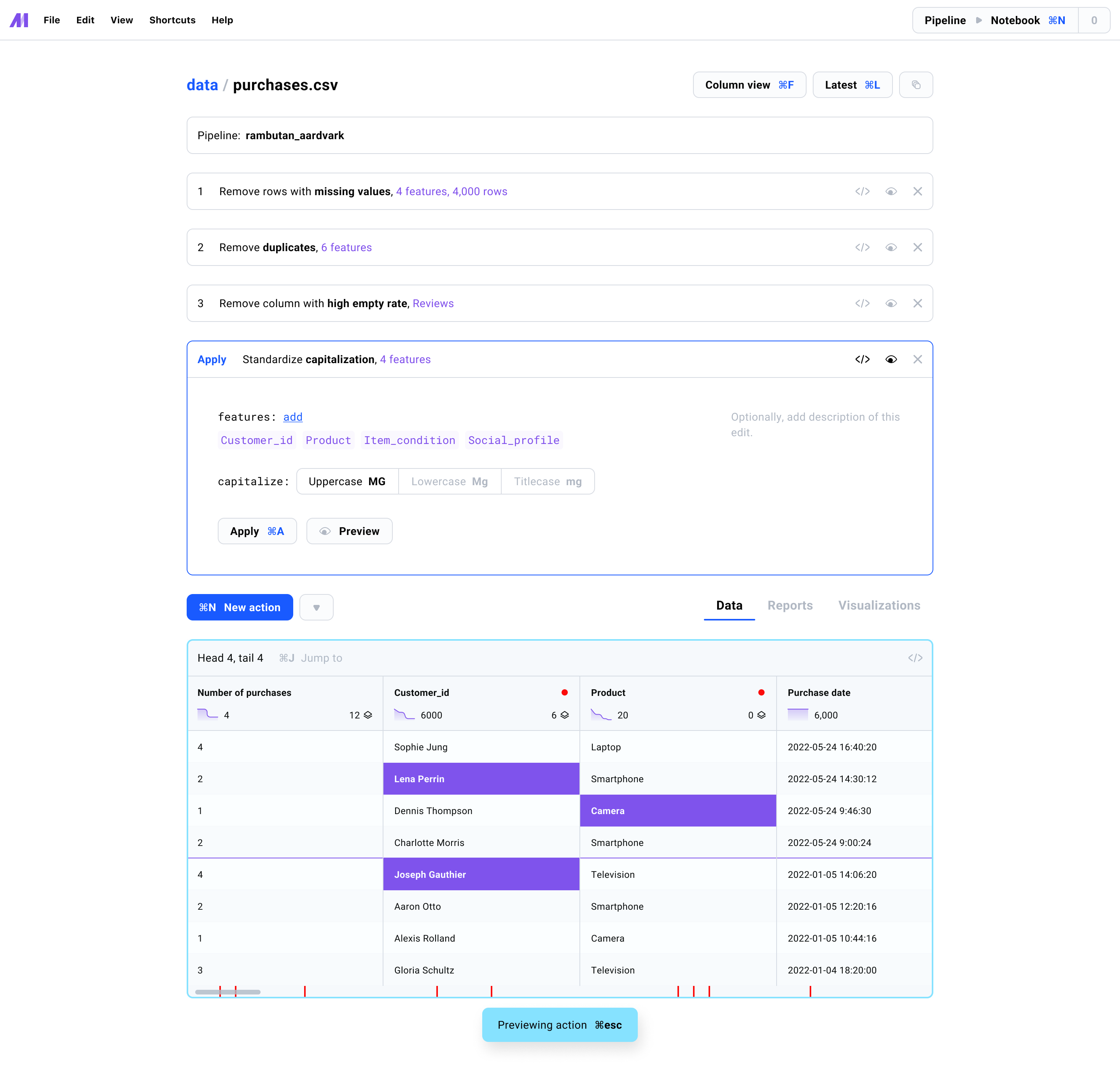Click layers icon in Customer_id column header

coord(565,715)
